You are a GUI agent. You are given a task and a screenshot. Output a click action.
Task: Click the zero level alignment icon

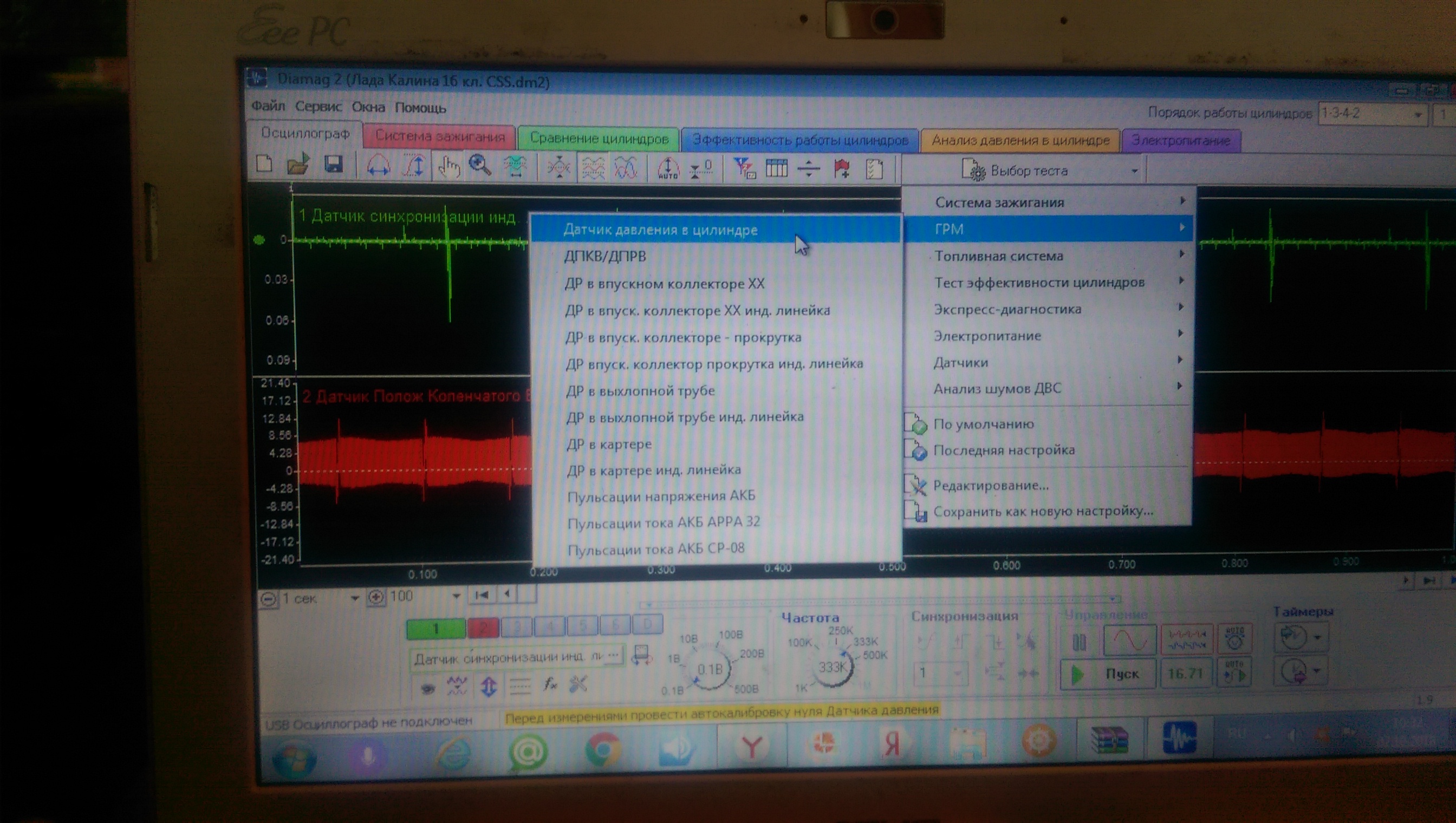tap(701, 168)
